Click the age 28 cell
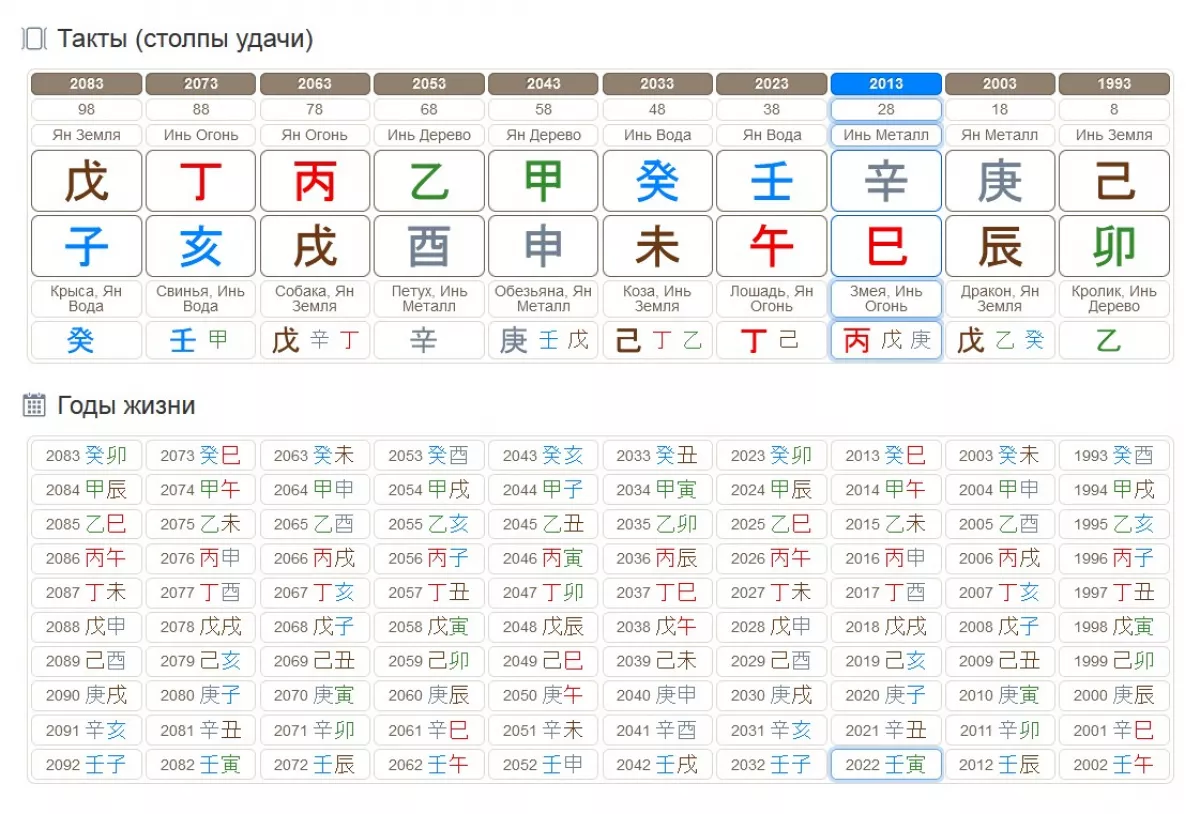 (886, 110)
